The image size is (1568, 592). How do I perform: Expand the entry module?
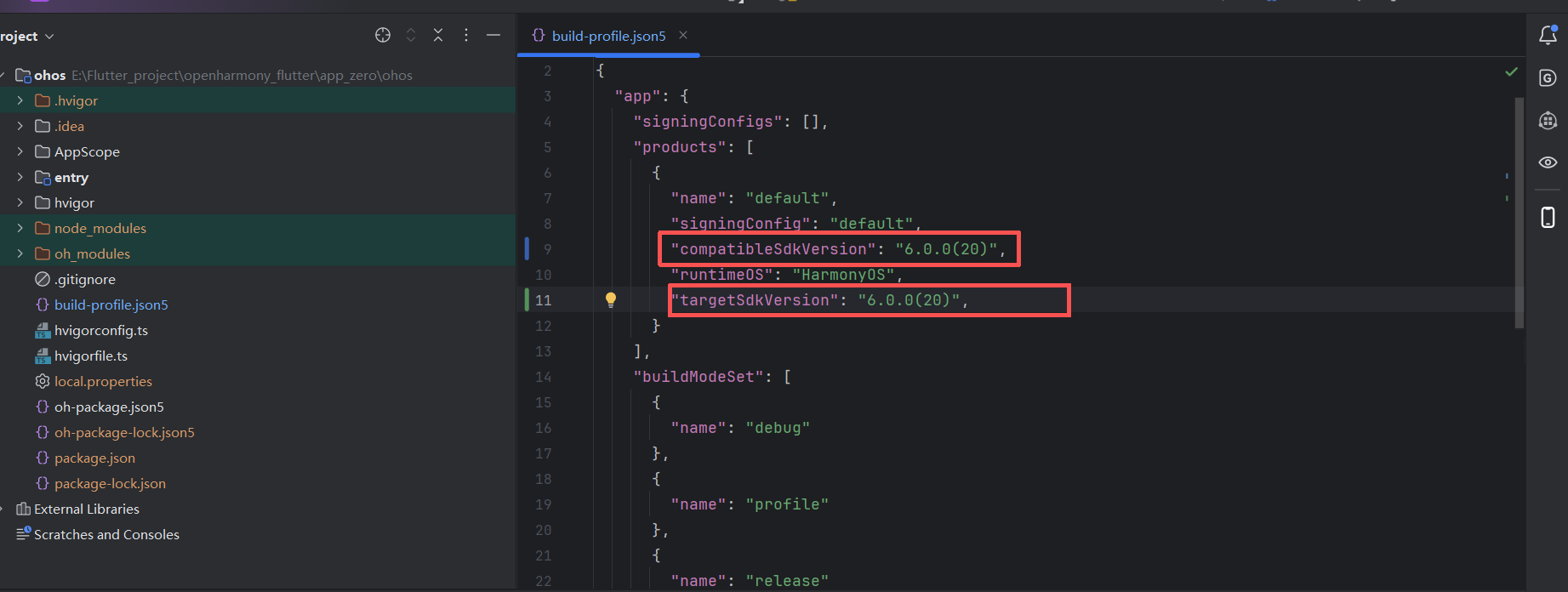coord(20,177)
